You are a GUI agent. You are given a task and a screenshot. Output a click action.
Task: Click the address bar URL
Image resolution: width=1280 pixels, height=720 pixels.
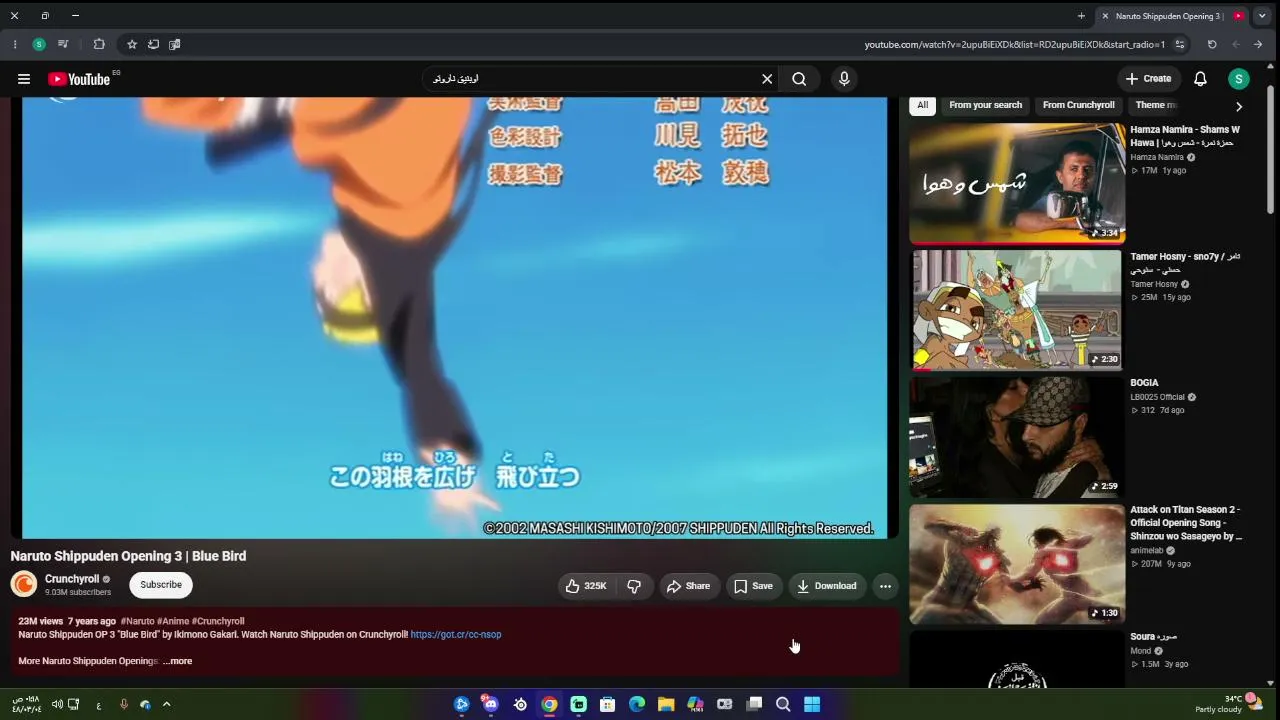(1015, 44)
